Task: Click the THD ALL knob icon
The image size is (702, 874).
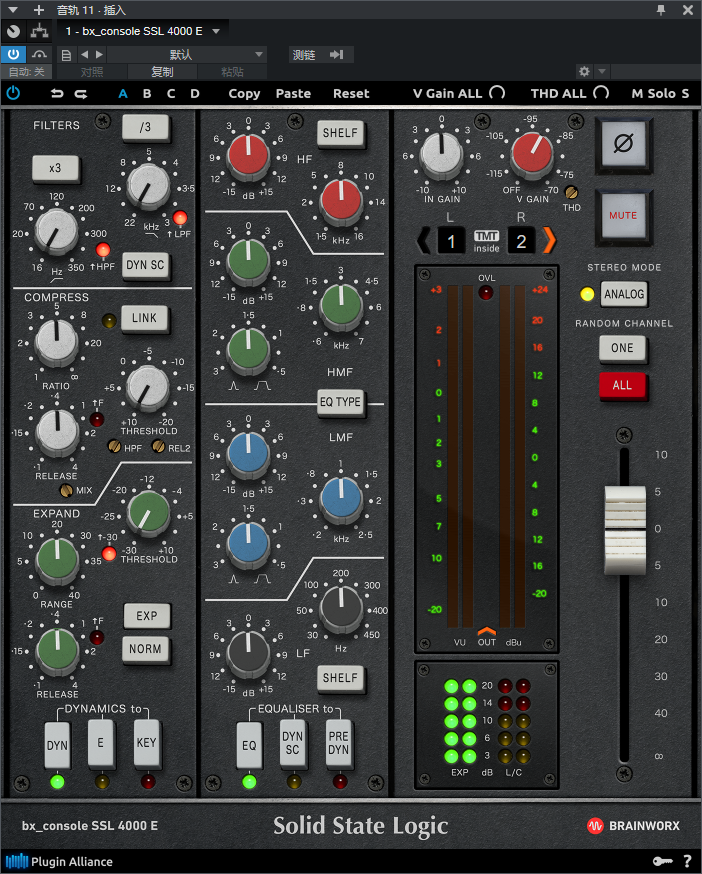Action: coord(601,93)
